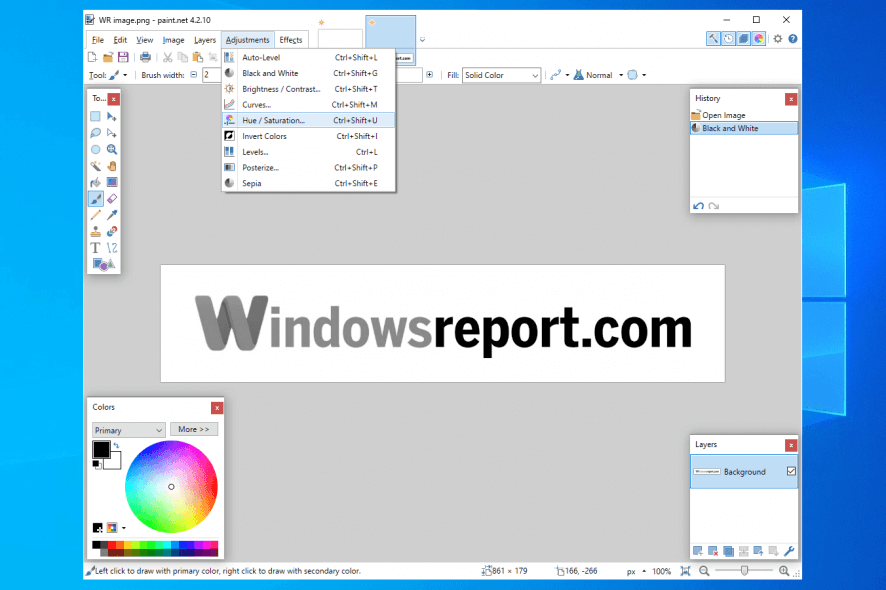Select the Line/Curve tool
This screenshot has height=590, width=886.
112,248
